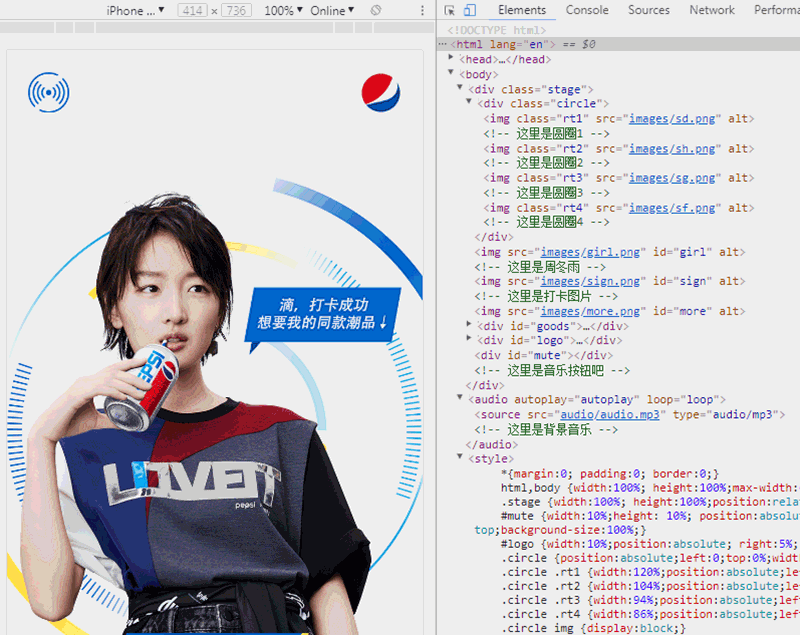Open the images/sh.png link
The width and height of the screenshot is (800, 635).
click(672, 149)
